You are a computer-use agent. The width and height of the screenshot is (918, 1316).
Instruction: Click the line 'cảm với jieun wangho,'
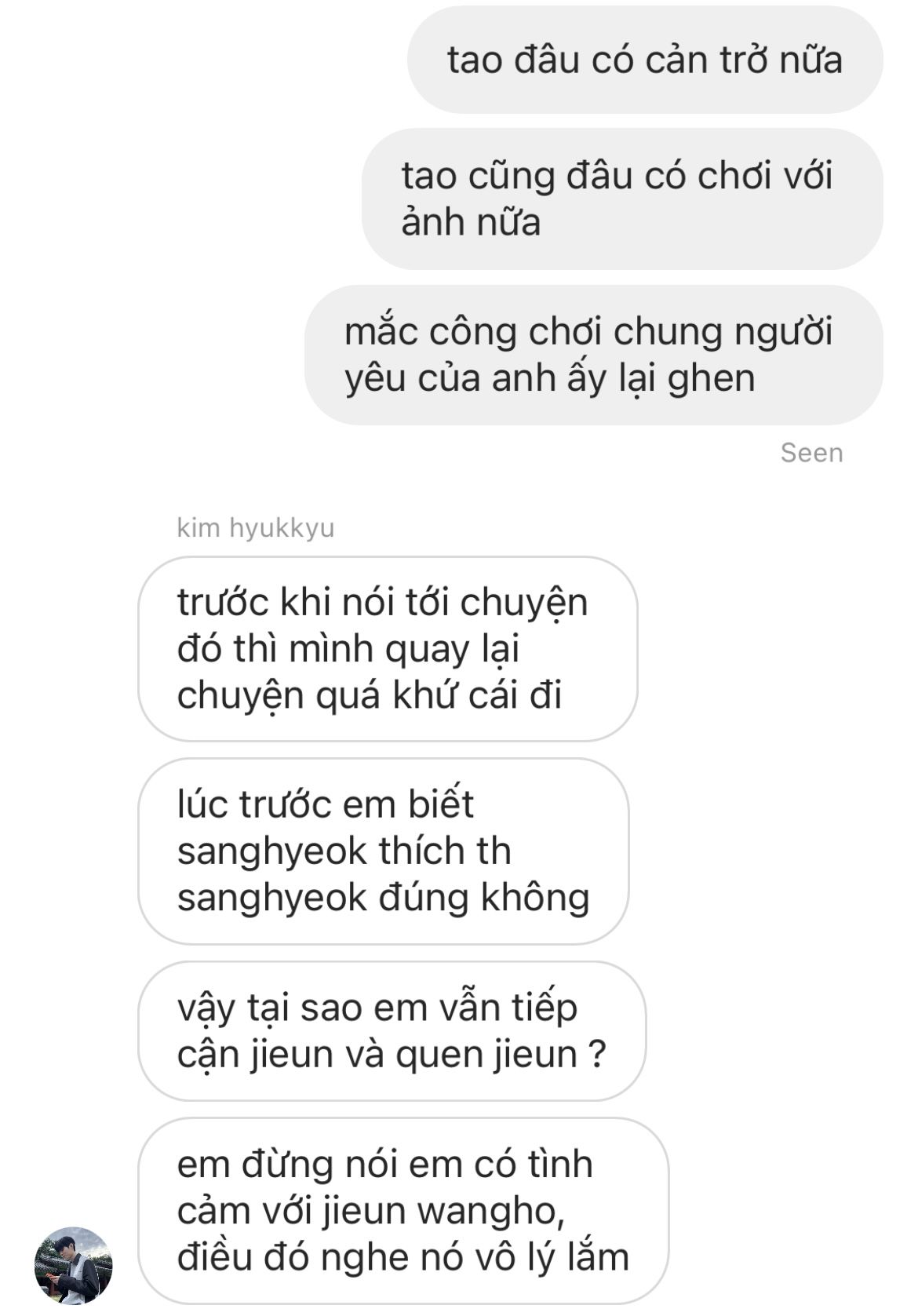pos(371,1212)
